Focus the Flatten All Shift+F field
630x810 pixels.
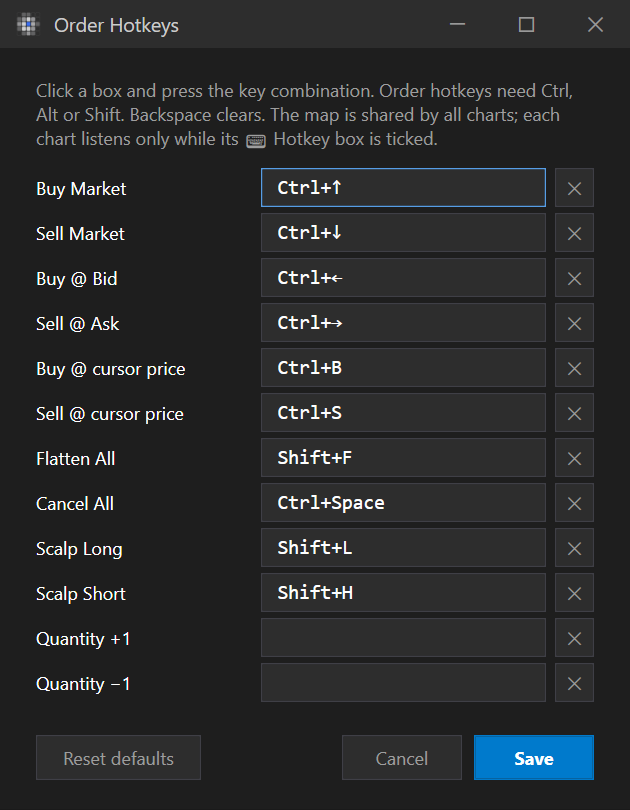(403, 457)
